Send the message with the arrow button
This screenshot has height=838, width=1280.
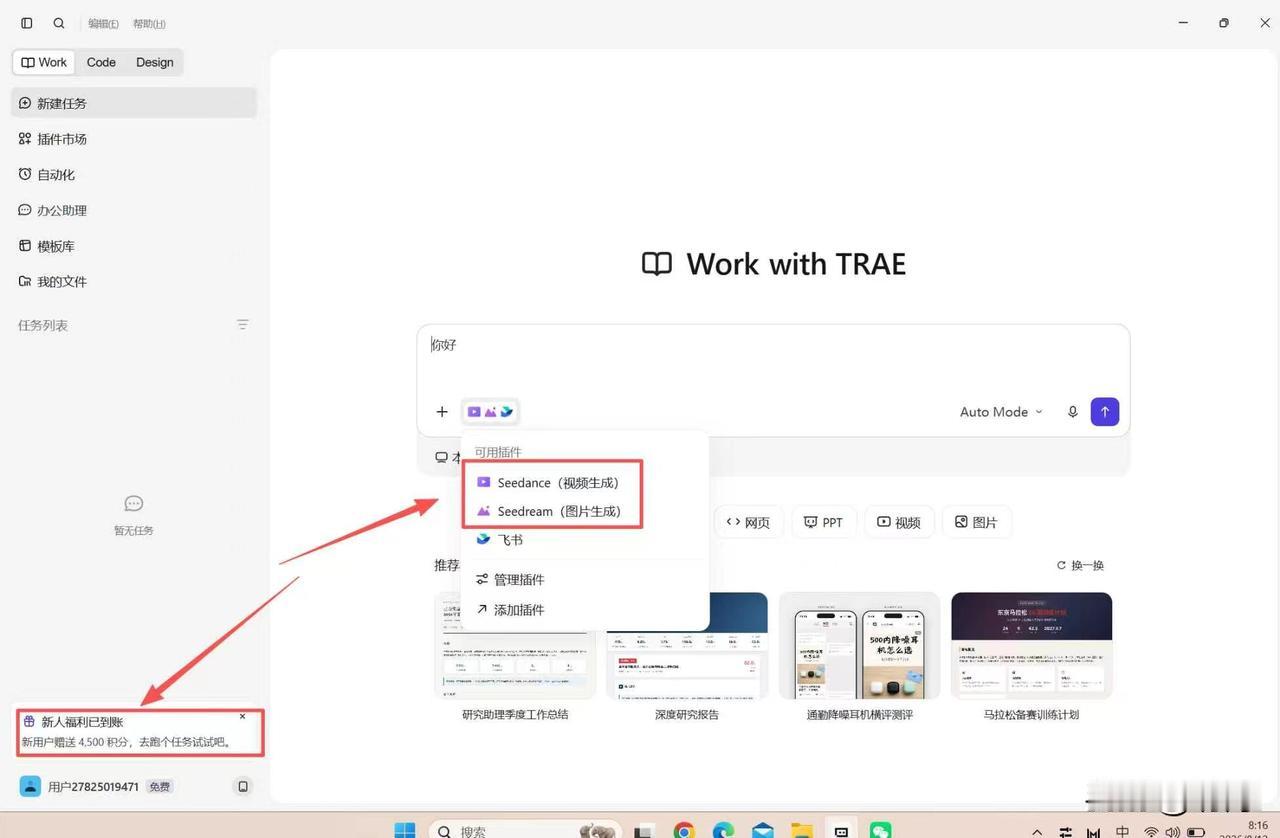pos(1105,412)
